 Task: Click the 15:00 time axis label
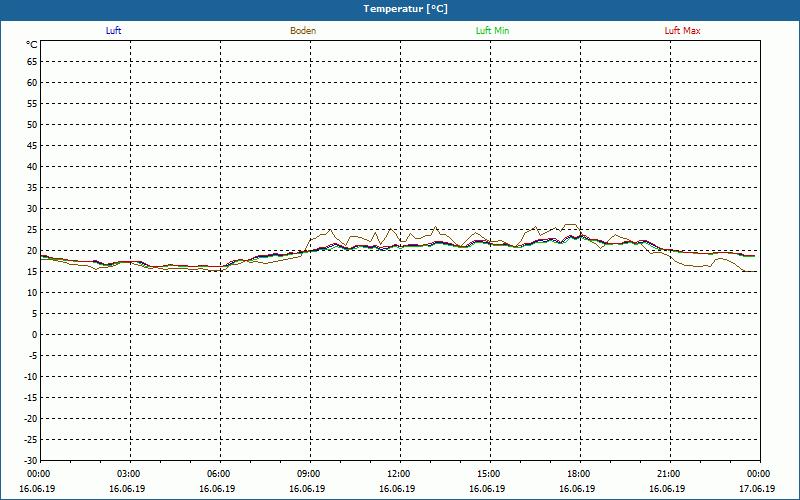coord(490,474)
